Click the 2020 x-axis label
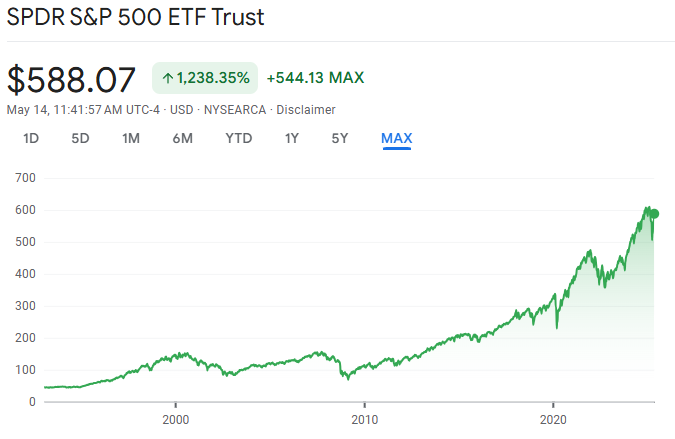 553,420
